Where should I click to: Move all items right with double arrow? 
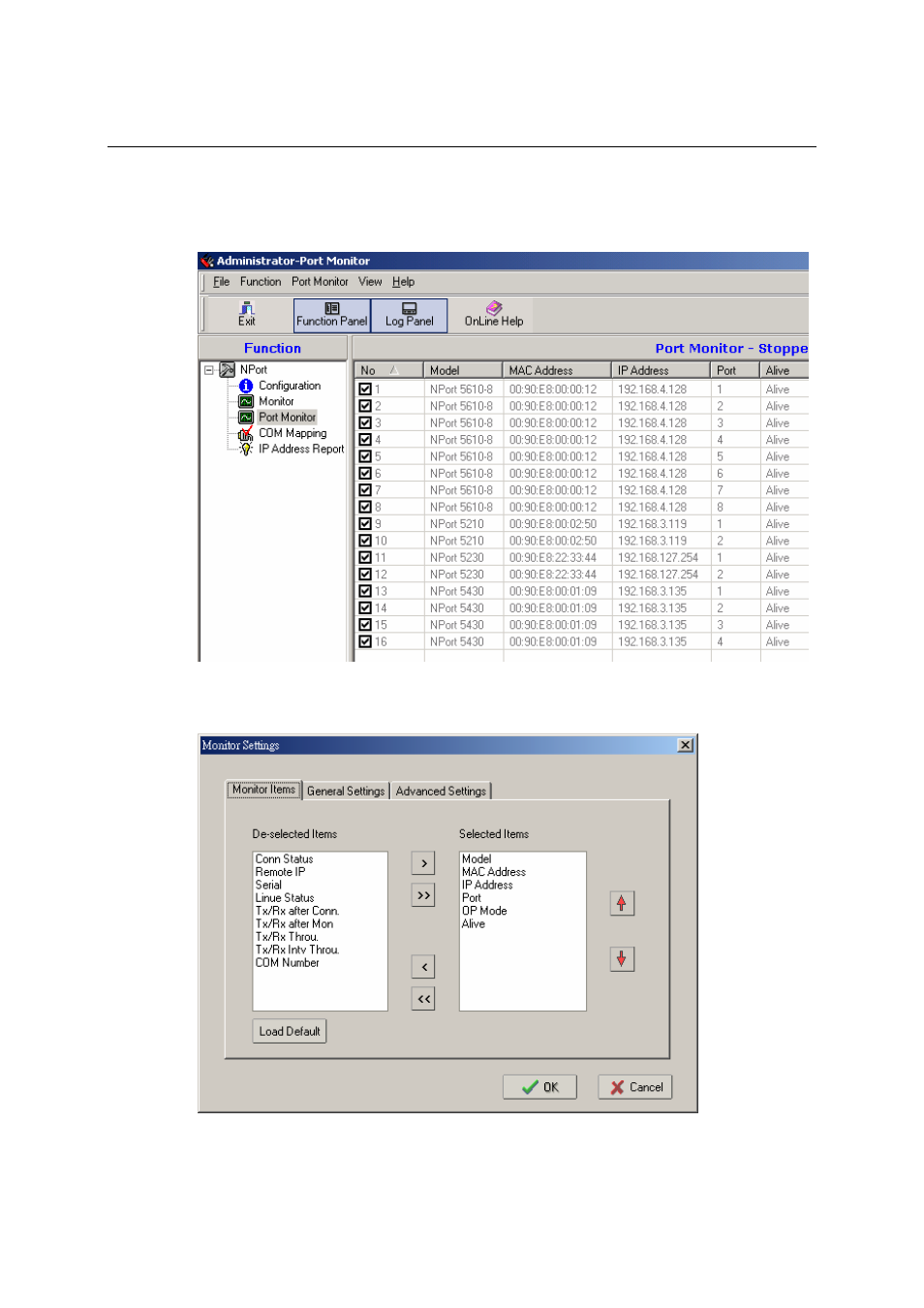(x=423, y=895)
